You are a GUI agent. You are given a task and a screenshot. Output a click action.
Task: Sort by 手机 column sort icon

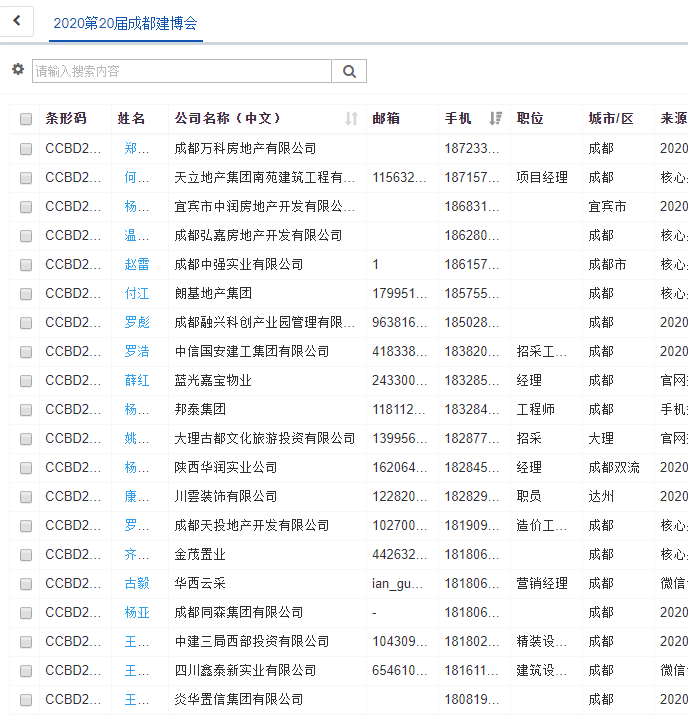495,119
